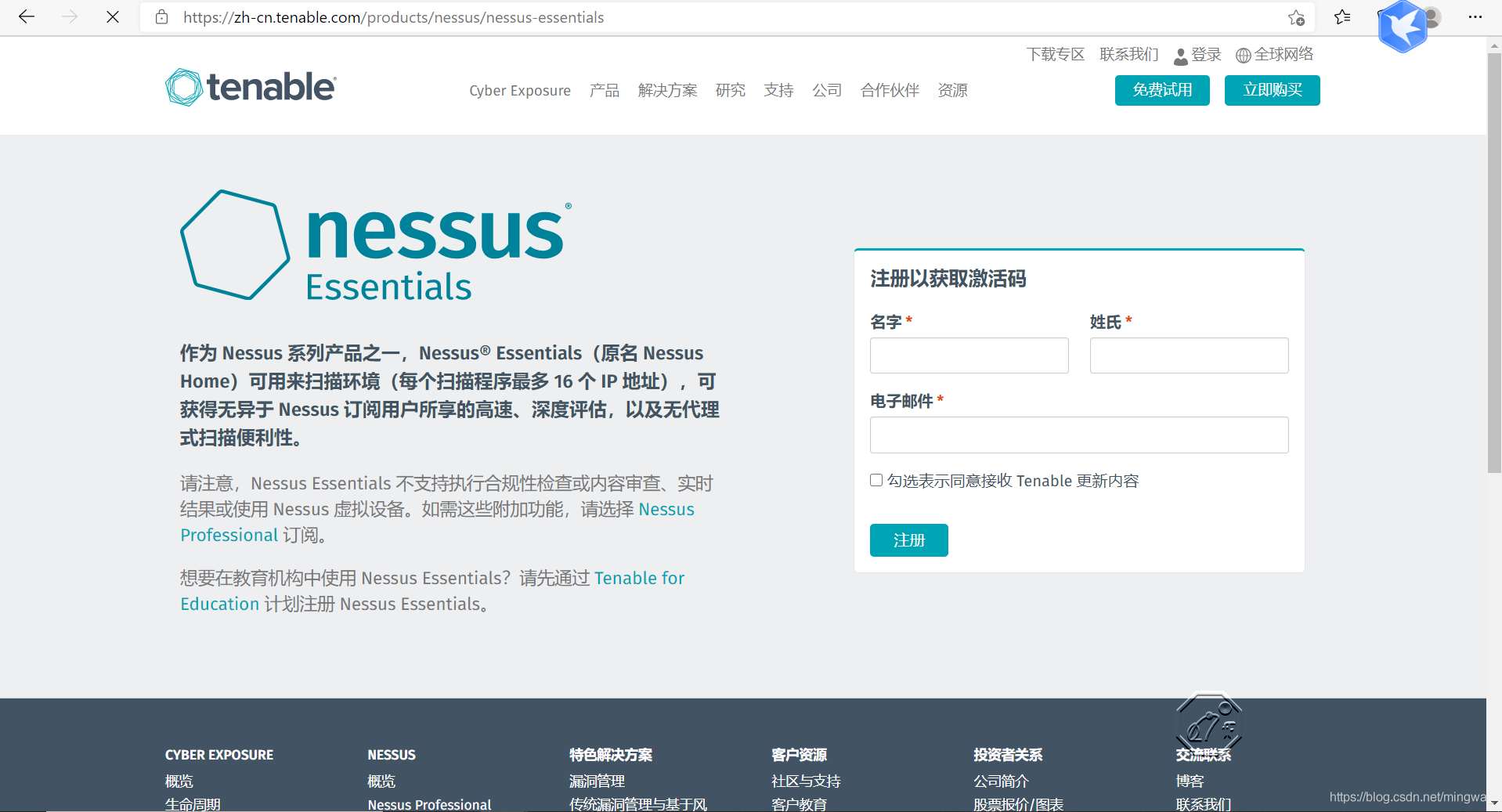This screenshot has width=1502, height=812.
Task: Focus the 电子邮件 input field
Action: click(1079, 435)
